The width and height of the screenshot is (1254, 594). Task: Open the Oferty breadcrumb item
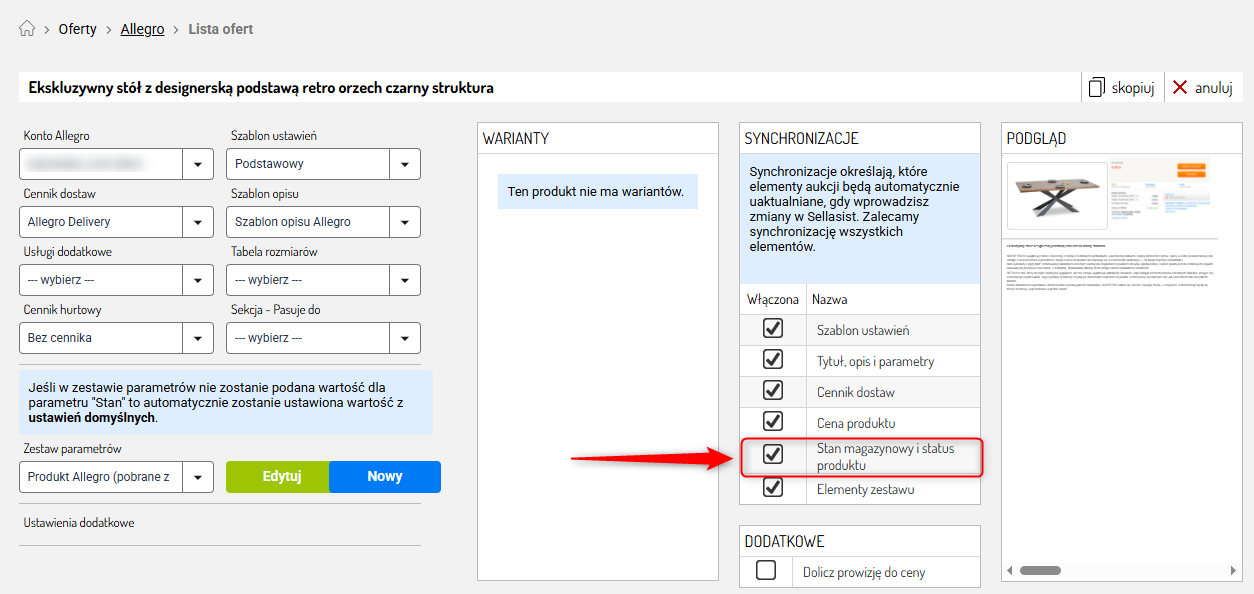tap(77, 29)
